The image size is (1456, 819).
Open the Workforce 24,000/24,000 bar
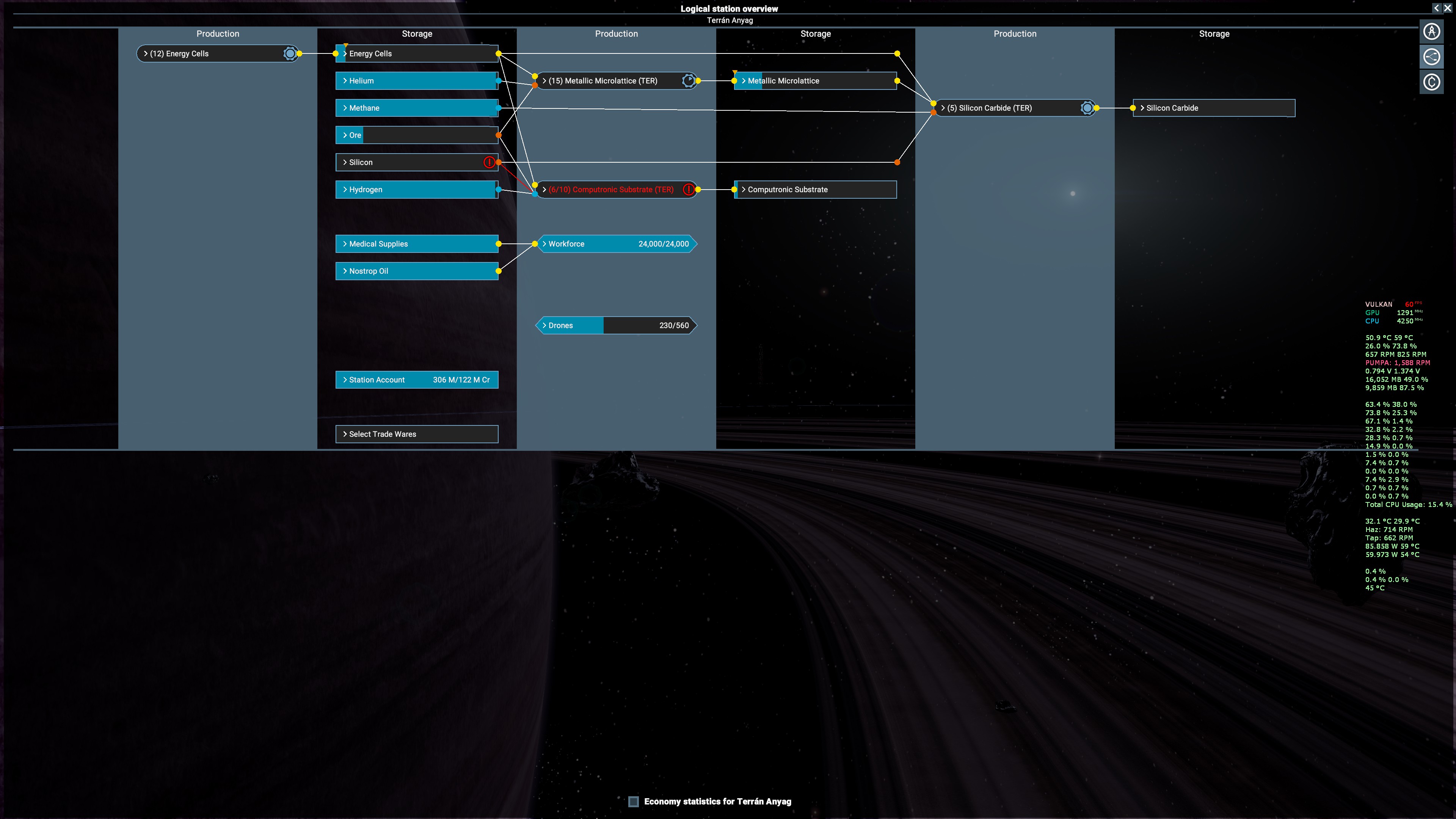[x=616, y=243]
